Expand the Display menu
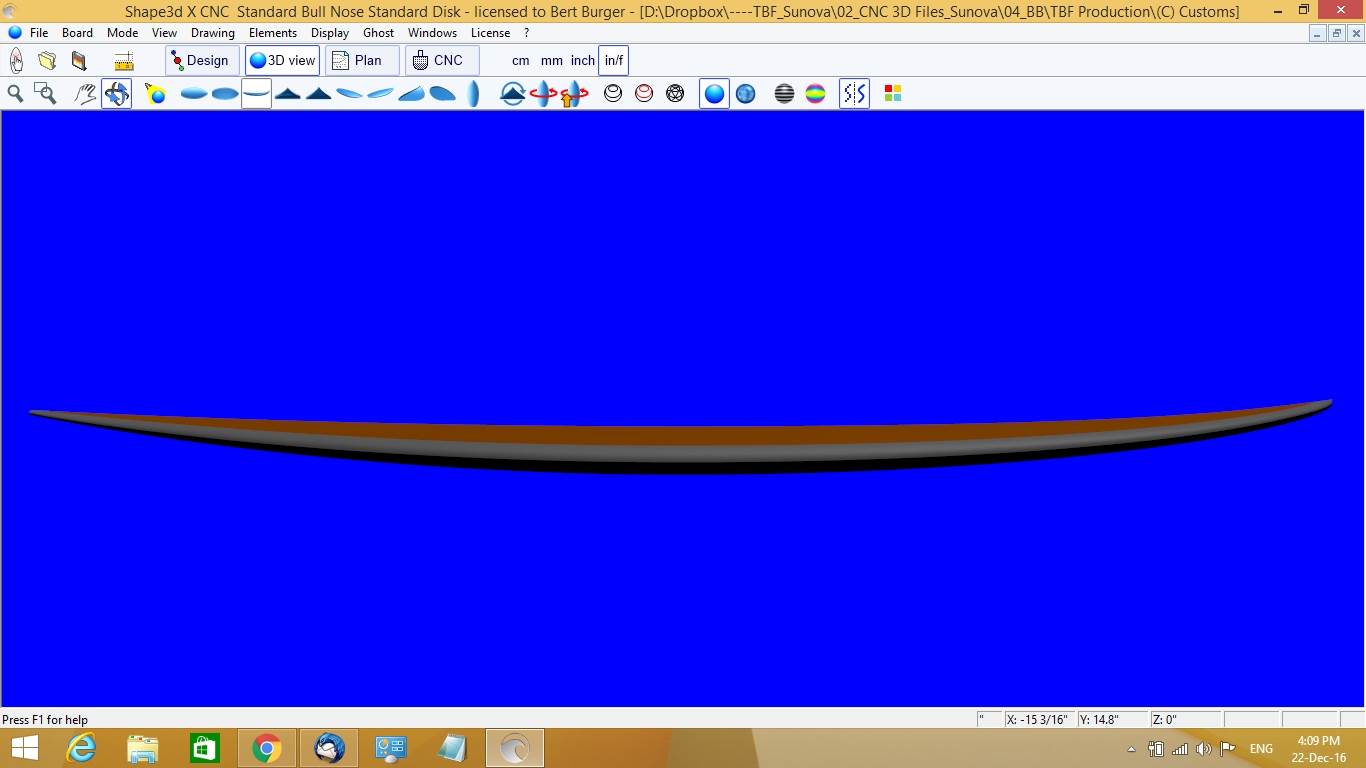 click(x=329, y=33)
